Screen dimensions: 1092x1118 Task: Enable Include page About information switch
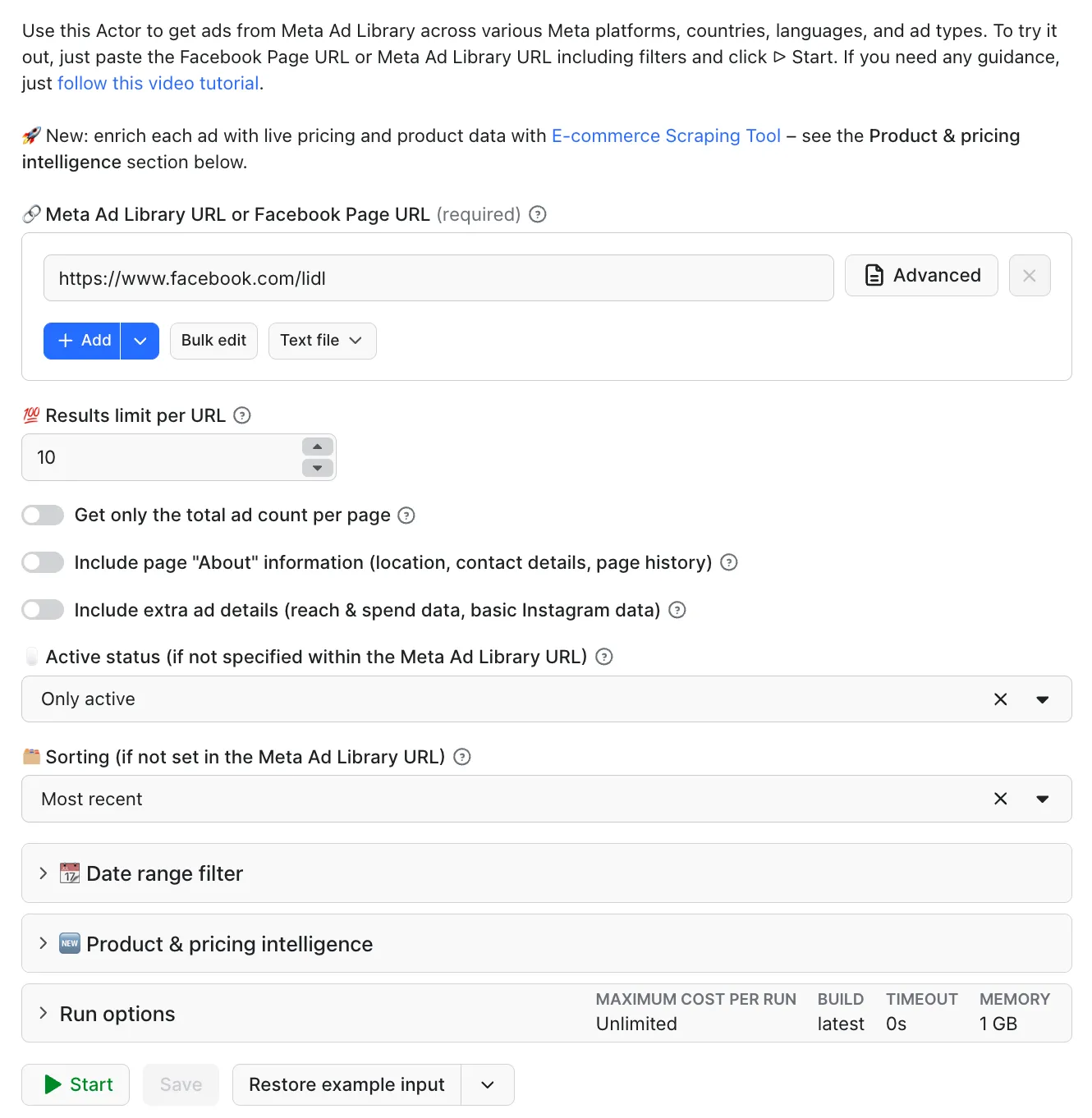click(x=43, y=562)
